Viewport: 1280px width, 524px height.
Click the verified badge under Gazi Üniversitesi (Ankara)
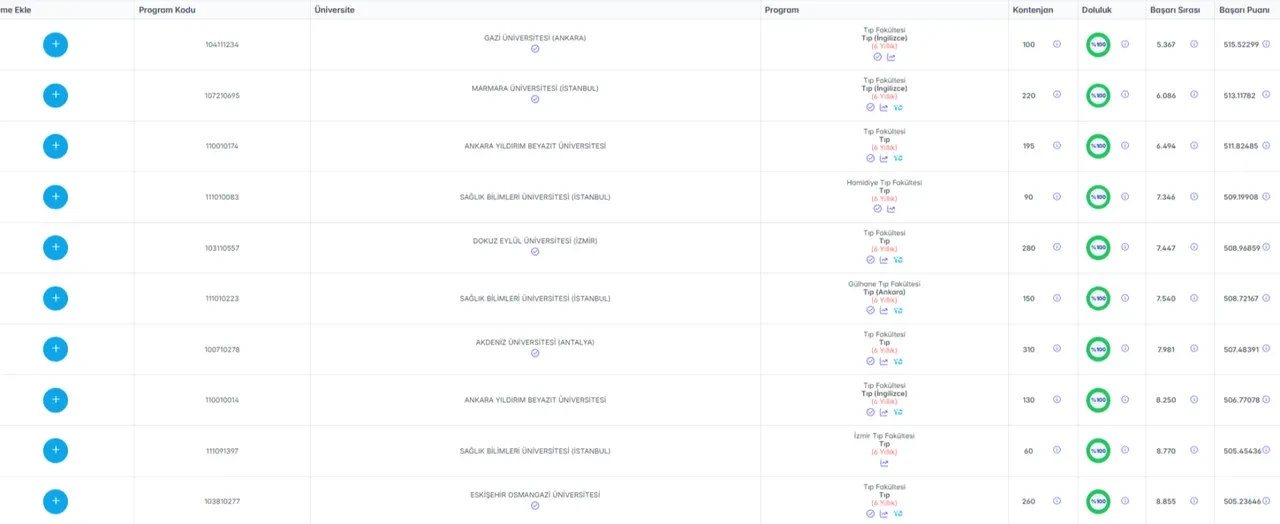click(535, 48)
